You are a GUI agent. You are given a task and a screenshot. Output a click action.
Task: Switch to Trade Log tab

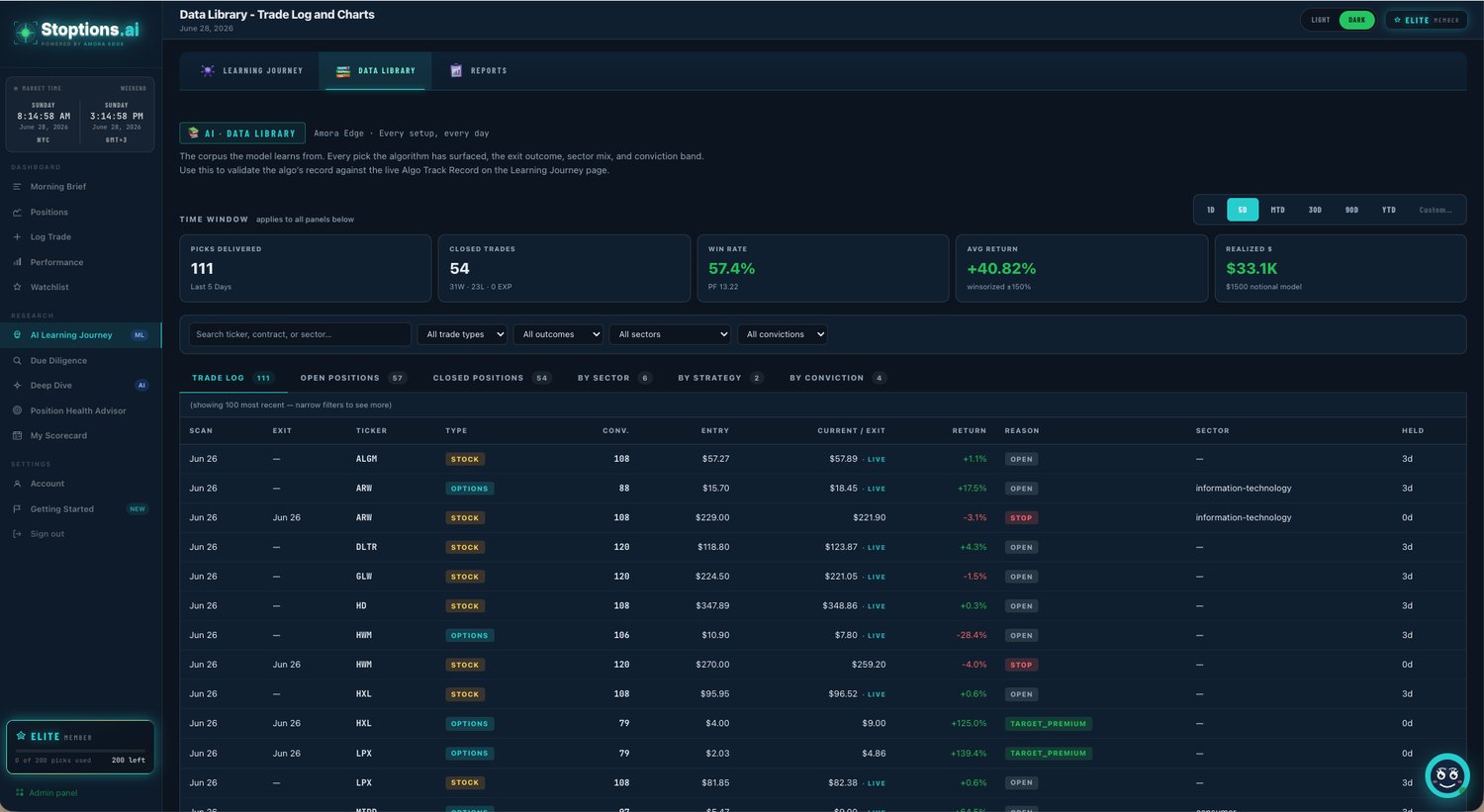tap(232, 378)
